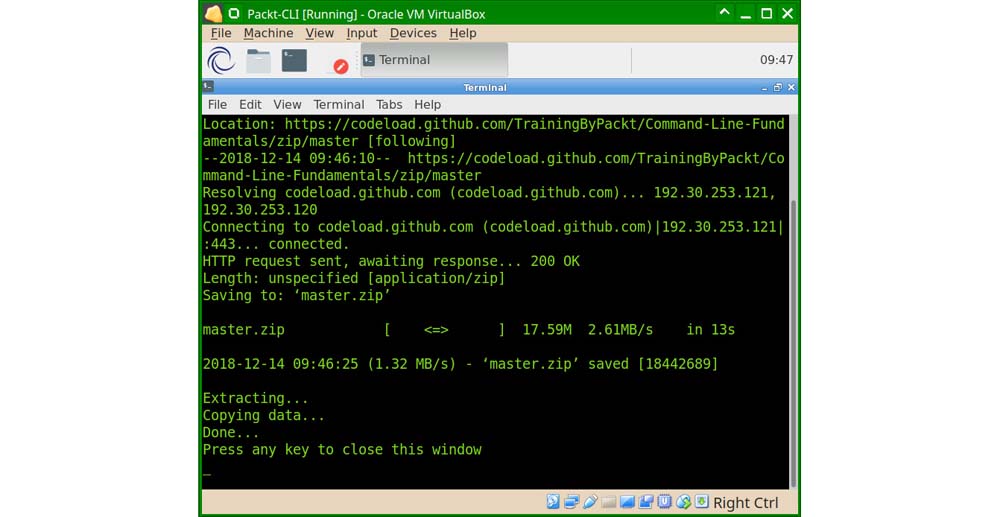Viewport: 1000px width, 517px height.
Task: Shade VirtualBox window with the up-arrow button
Action: pos(724,13)
